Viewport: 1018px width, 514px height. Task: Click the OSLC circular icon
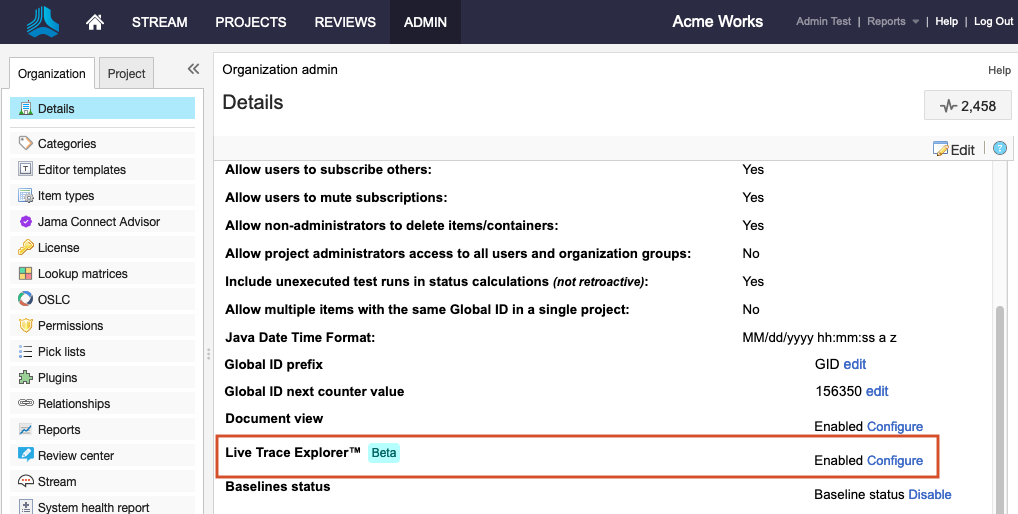(25, 299)
